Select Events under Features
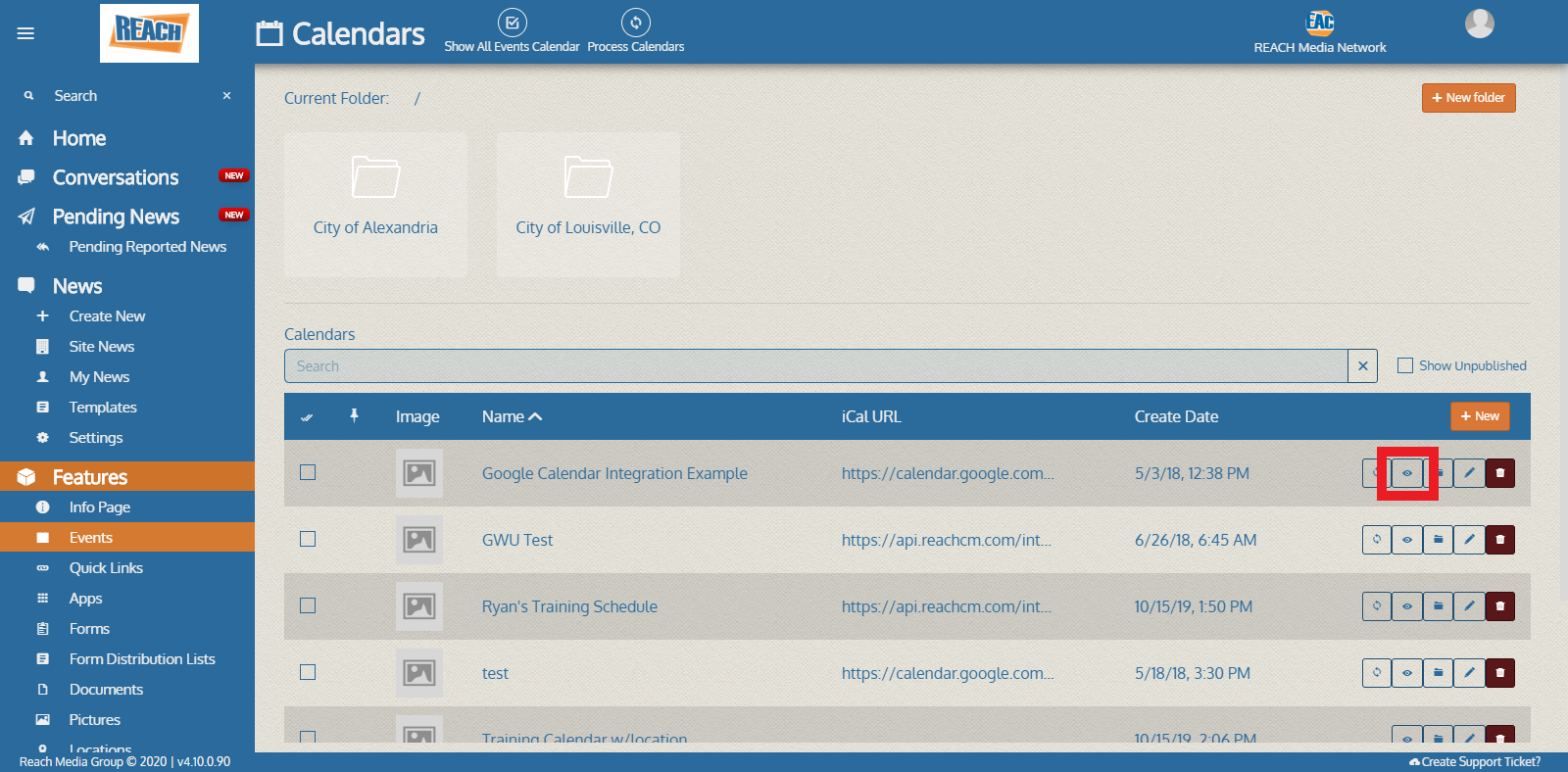 click(x=127, y=538)
